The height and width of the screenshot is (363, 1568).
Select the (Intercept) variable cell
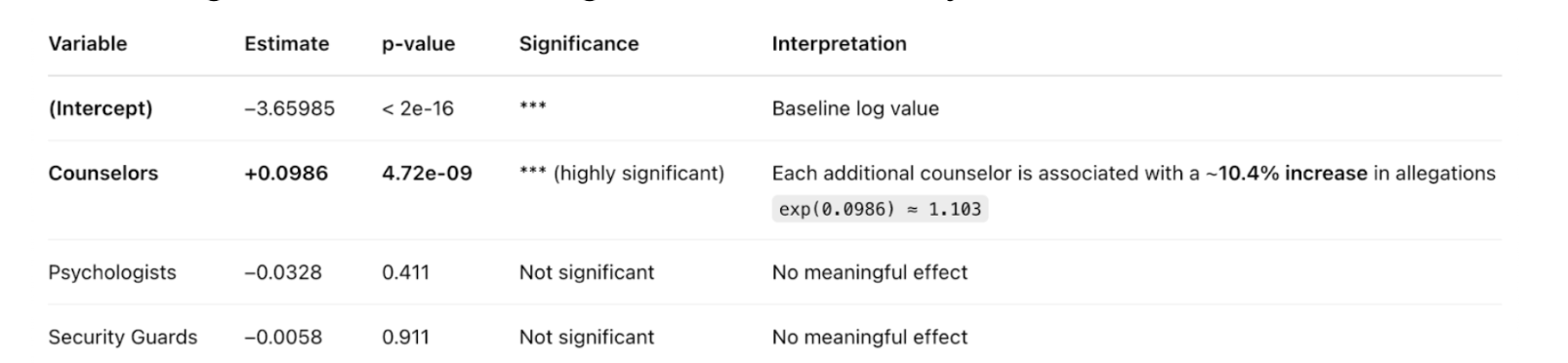[101, 108]
